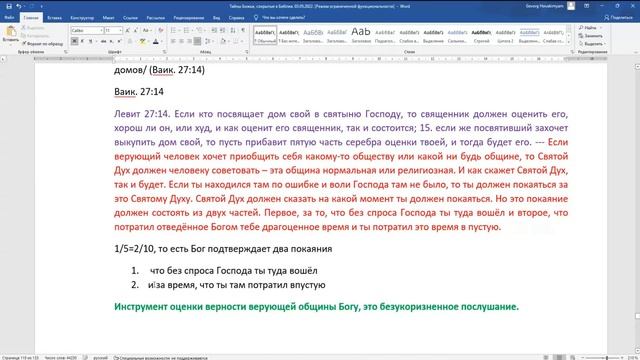Align text to the right

coord(189,41)
